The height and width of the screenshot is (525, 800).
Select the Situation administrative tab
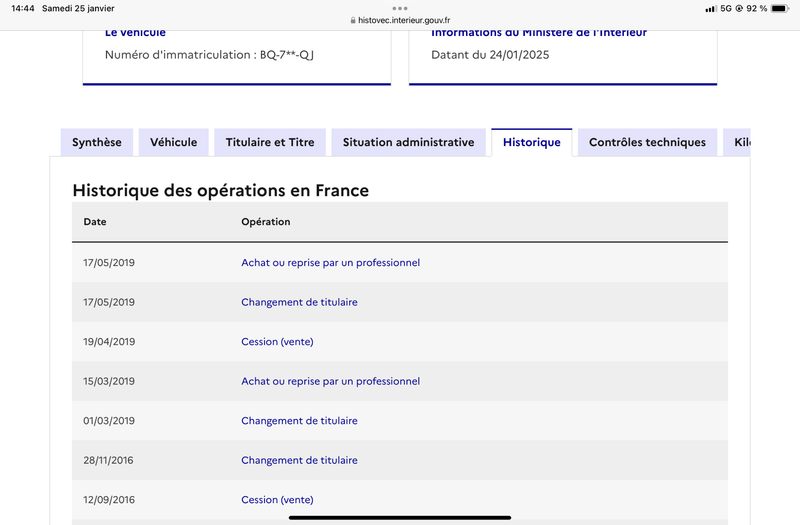click(x=409, y=142)
